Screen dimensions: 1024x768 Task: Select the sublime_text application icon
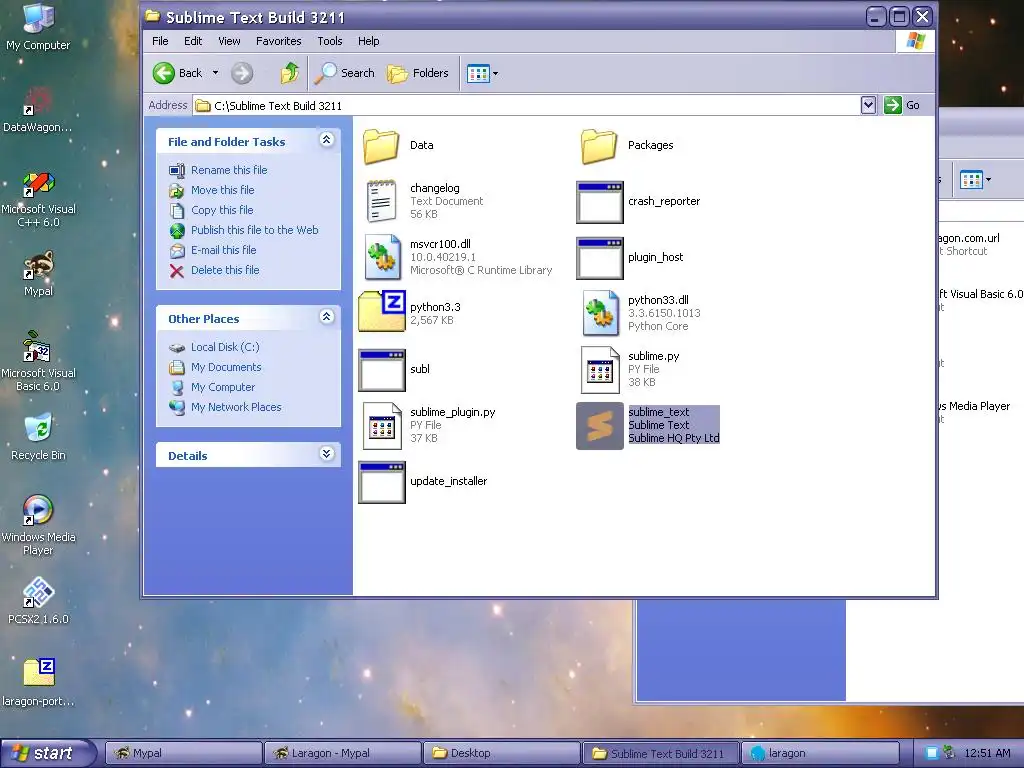(600, 426)
